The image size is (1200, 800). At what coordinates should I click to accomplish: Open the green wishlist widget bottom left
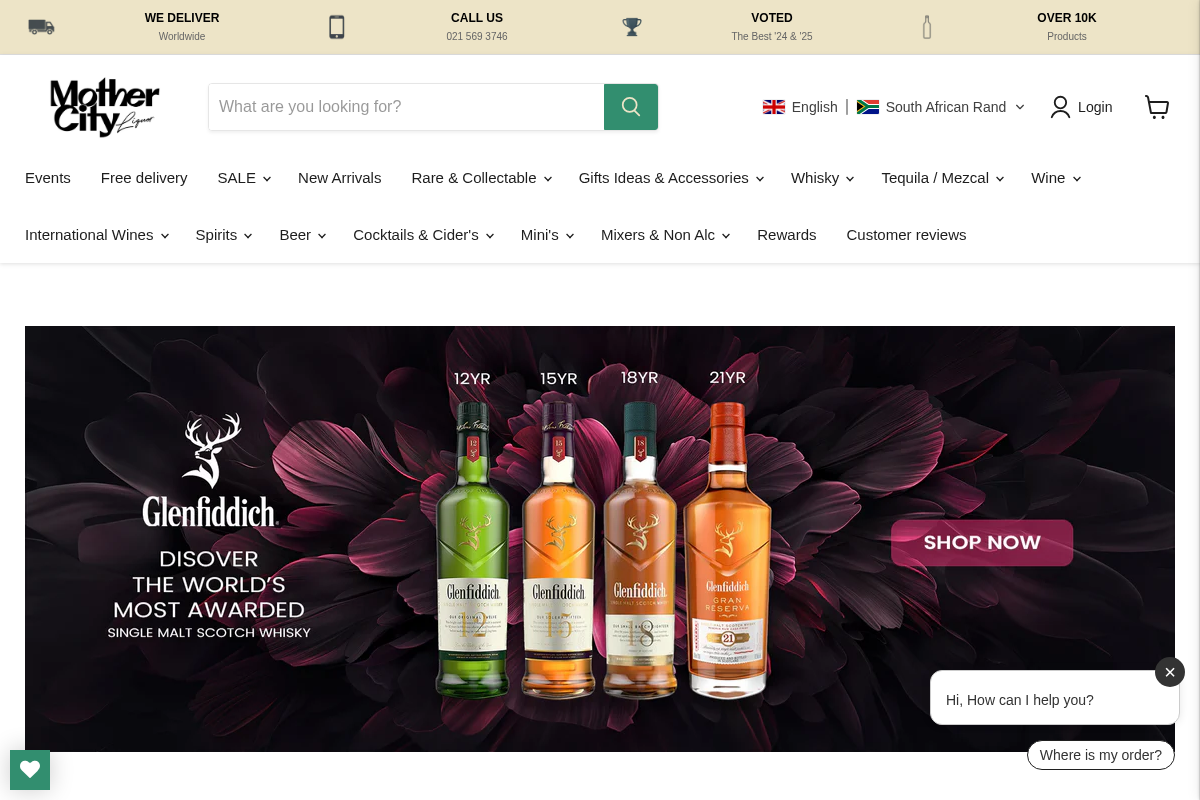click(x=30, y=770)
